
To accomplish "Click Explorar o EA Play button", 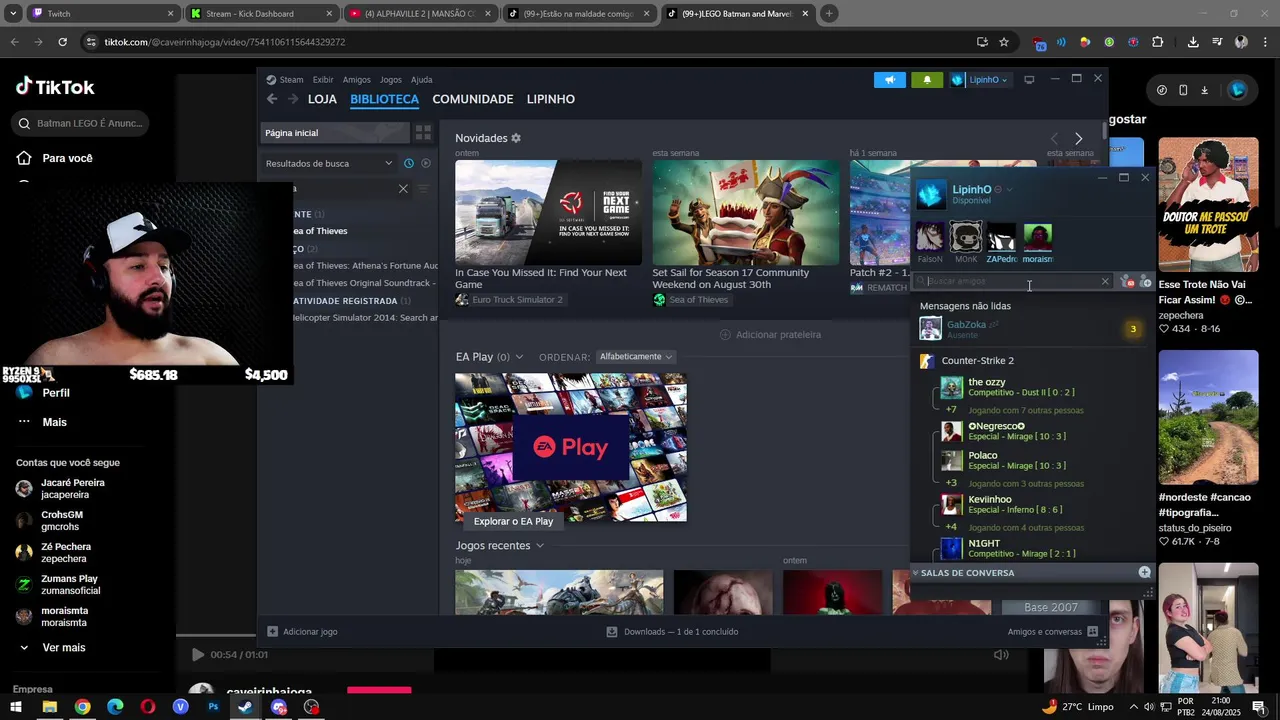I will 513,521.
